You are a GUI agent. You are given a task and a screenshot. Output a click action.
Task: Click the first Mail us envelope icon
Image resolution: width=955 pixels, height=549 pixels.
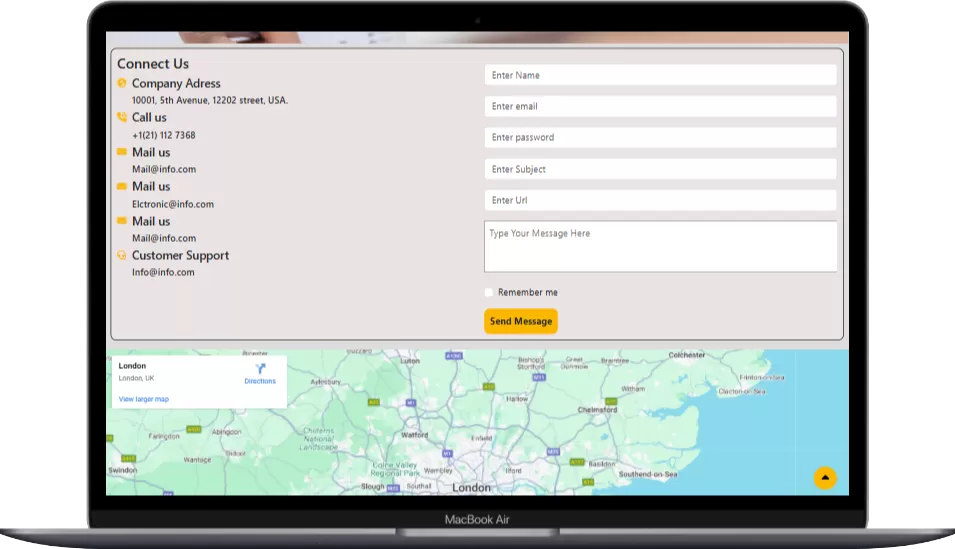pyautogui.click(x=122, y=152)
